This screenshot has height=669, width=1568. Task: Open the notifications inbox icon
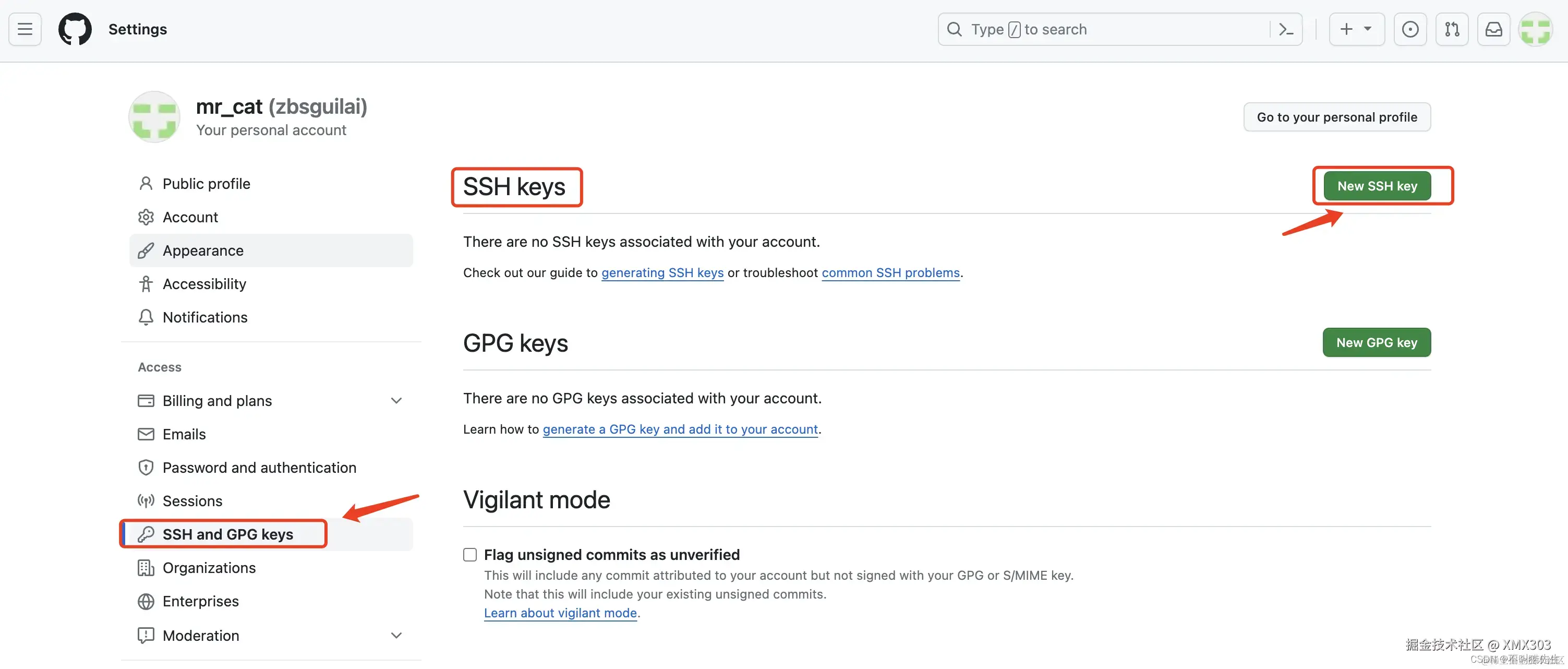[1494, 29]
